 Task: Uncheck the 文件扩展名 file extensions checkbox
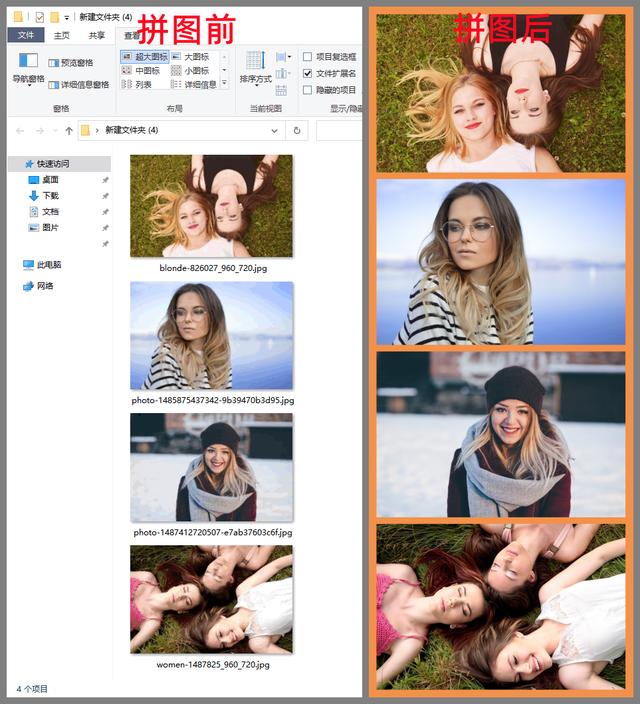click(308, 73)
